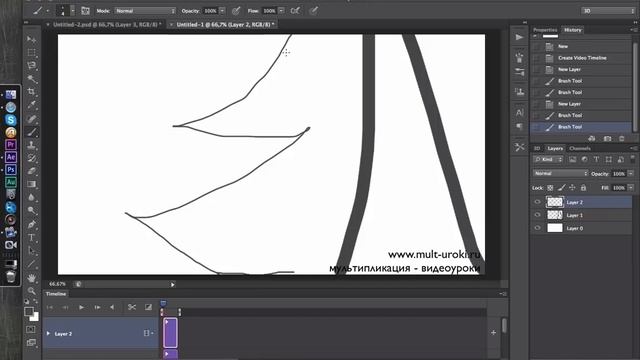Switch to the Channels tab
This screenshot has width=640, height=360.
(x=580, y=148)
